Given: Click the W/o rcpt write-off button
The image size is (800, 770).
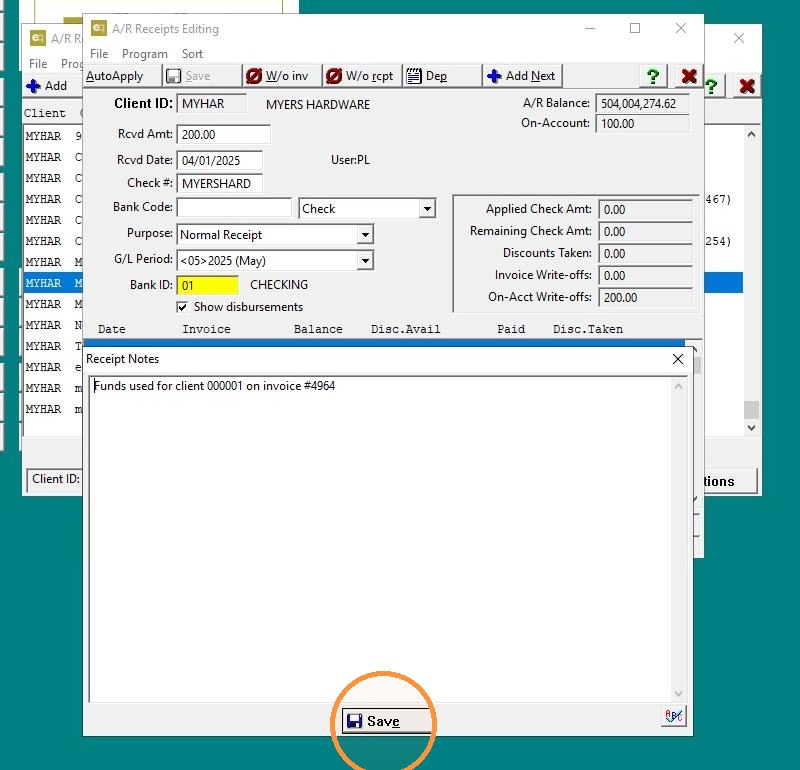Looking at the screenshot, I should click(x=362, y=76).
